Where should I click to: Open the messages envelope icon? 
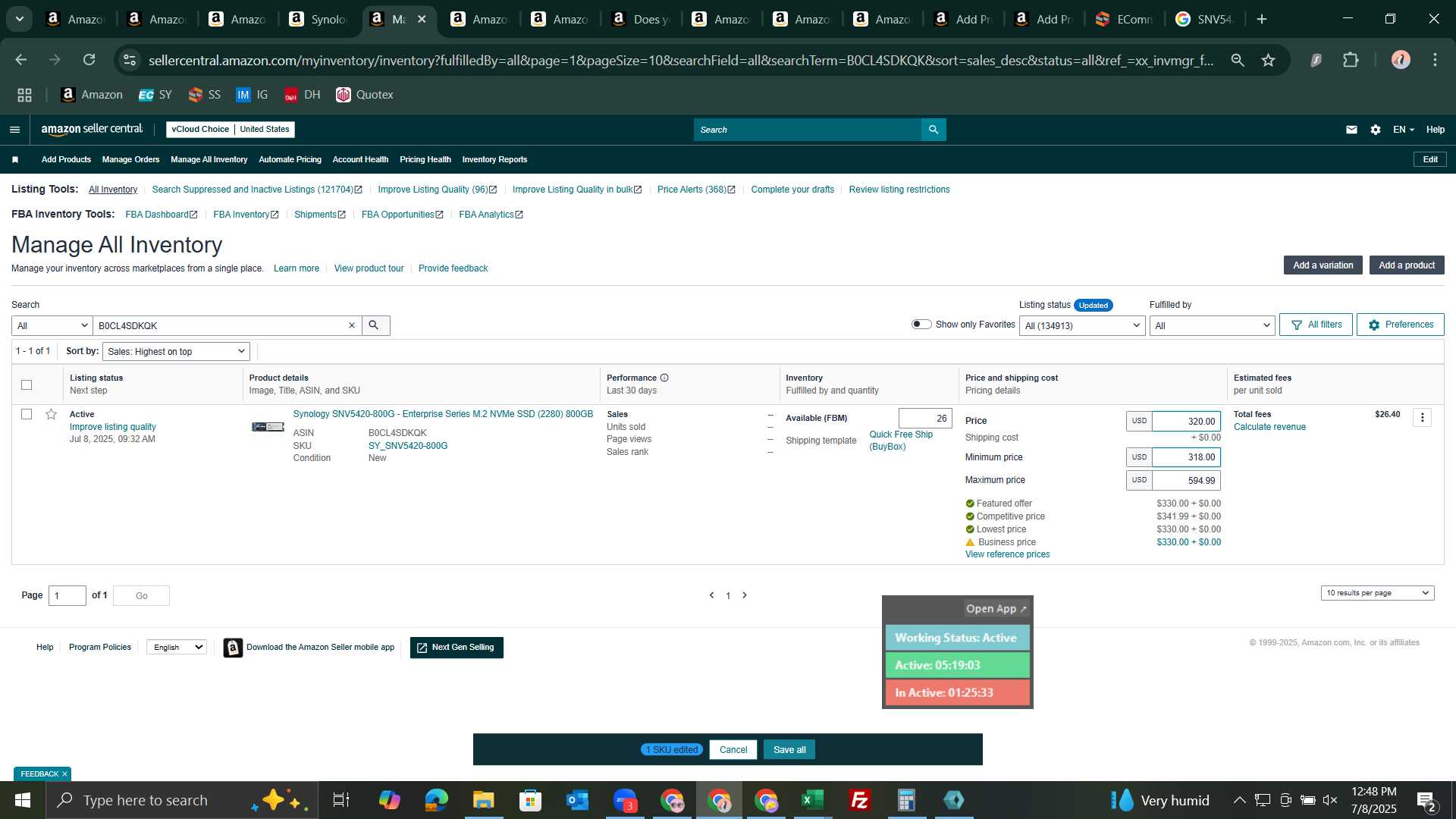(x=1351, y=130)
